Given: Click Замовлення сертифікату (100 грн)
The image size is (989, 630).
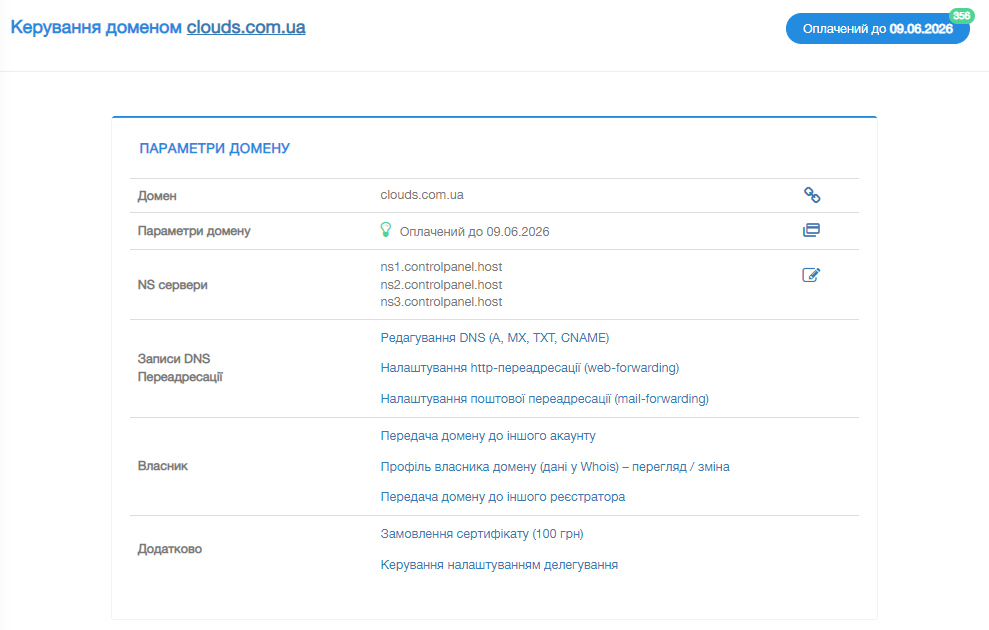Looking at the screenshot, I should point(482,534).
